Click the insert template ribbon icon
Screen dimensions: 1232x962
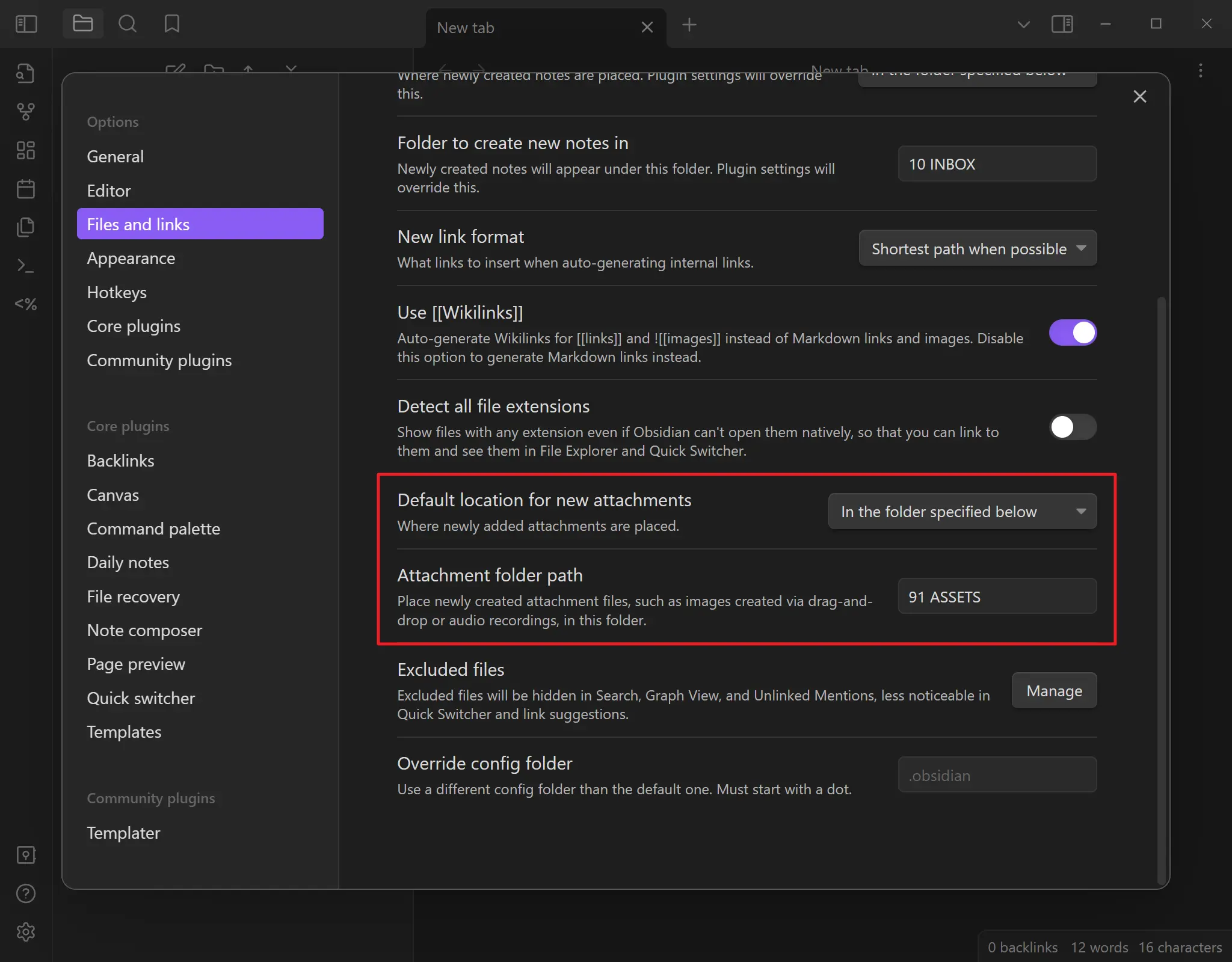(25, 227)
